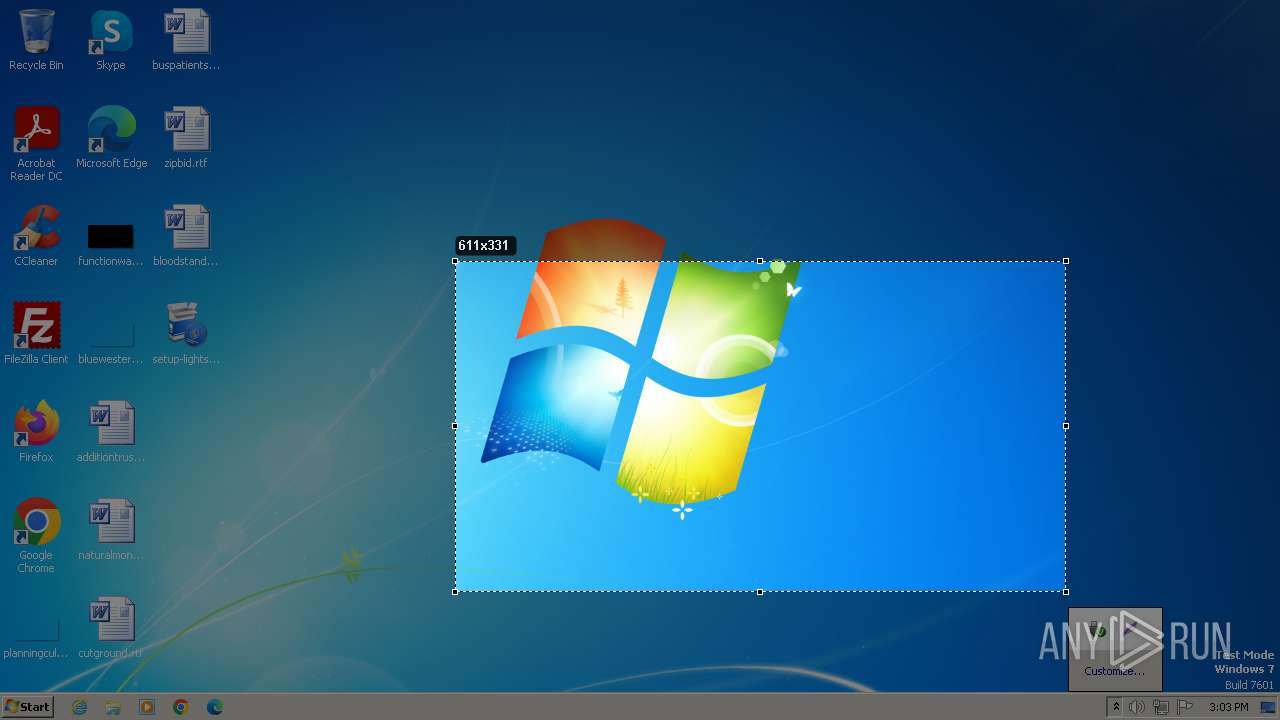1280x720 pixels.
Task: Click the bottom-right selection corner handle
Action: [1066, 592]
